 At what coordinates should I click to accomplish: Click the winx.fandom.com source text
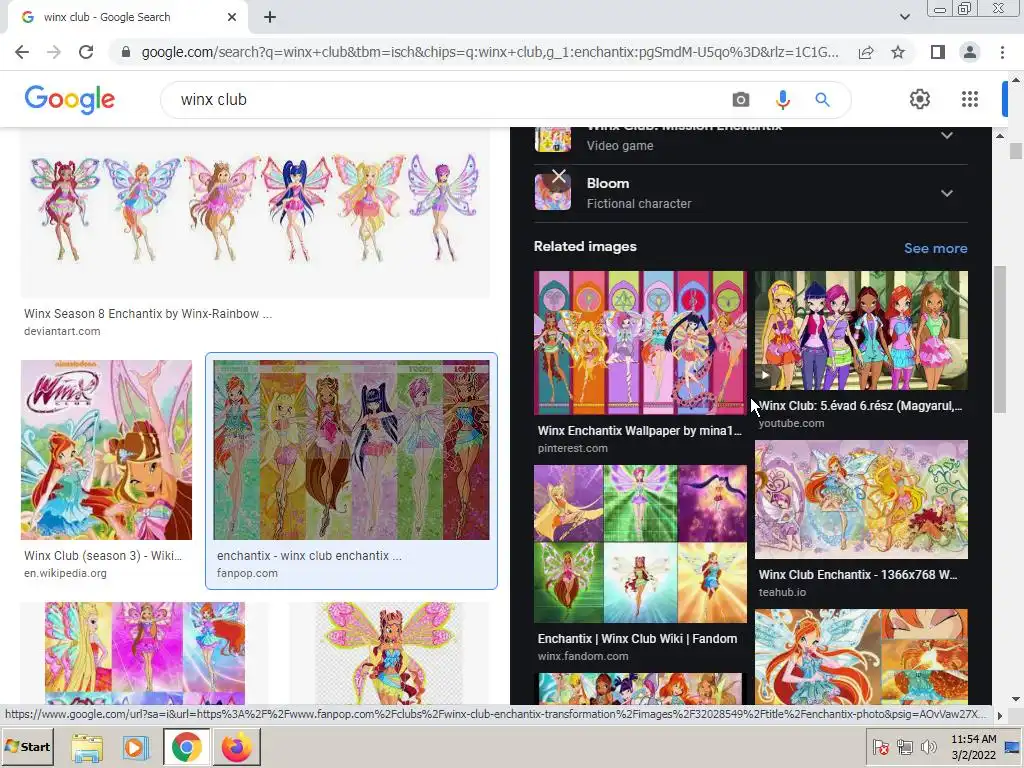(x=583, y=656)
